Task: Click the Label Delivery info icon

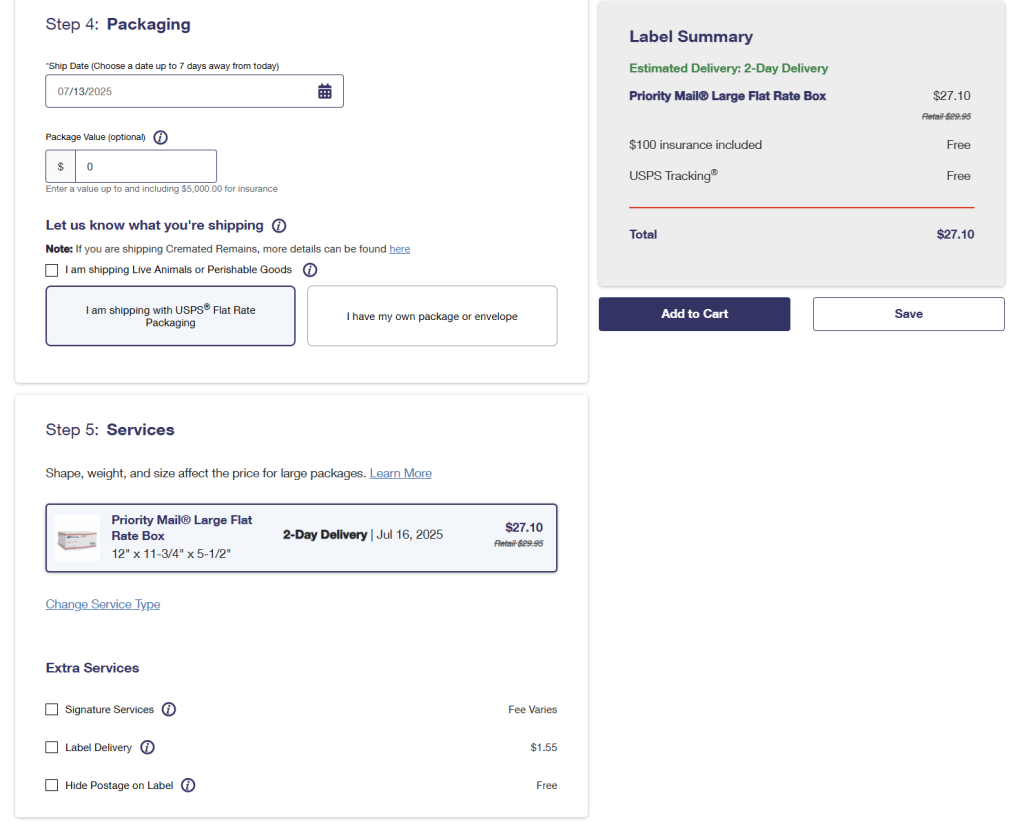Action: [x=147, y=748]
